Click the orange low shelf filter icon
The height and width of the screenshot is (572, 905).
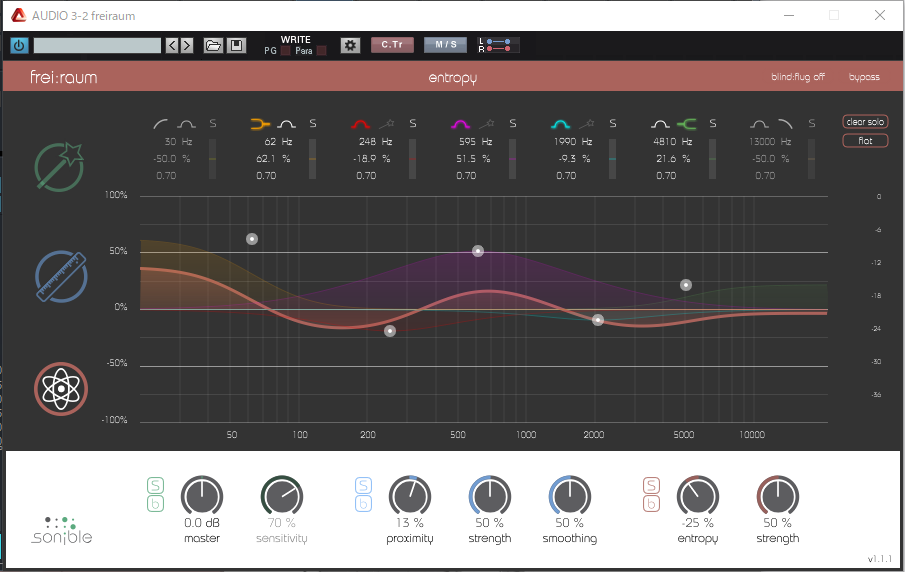260,124
